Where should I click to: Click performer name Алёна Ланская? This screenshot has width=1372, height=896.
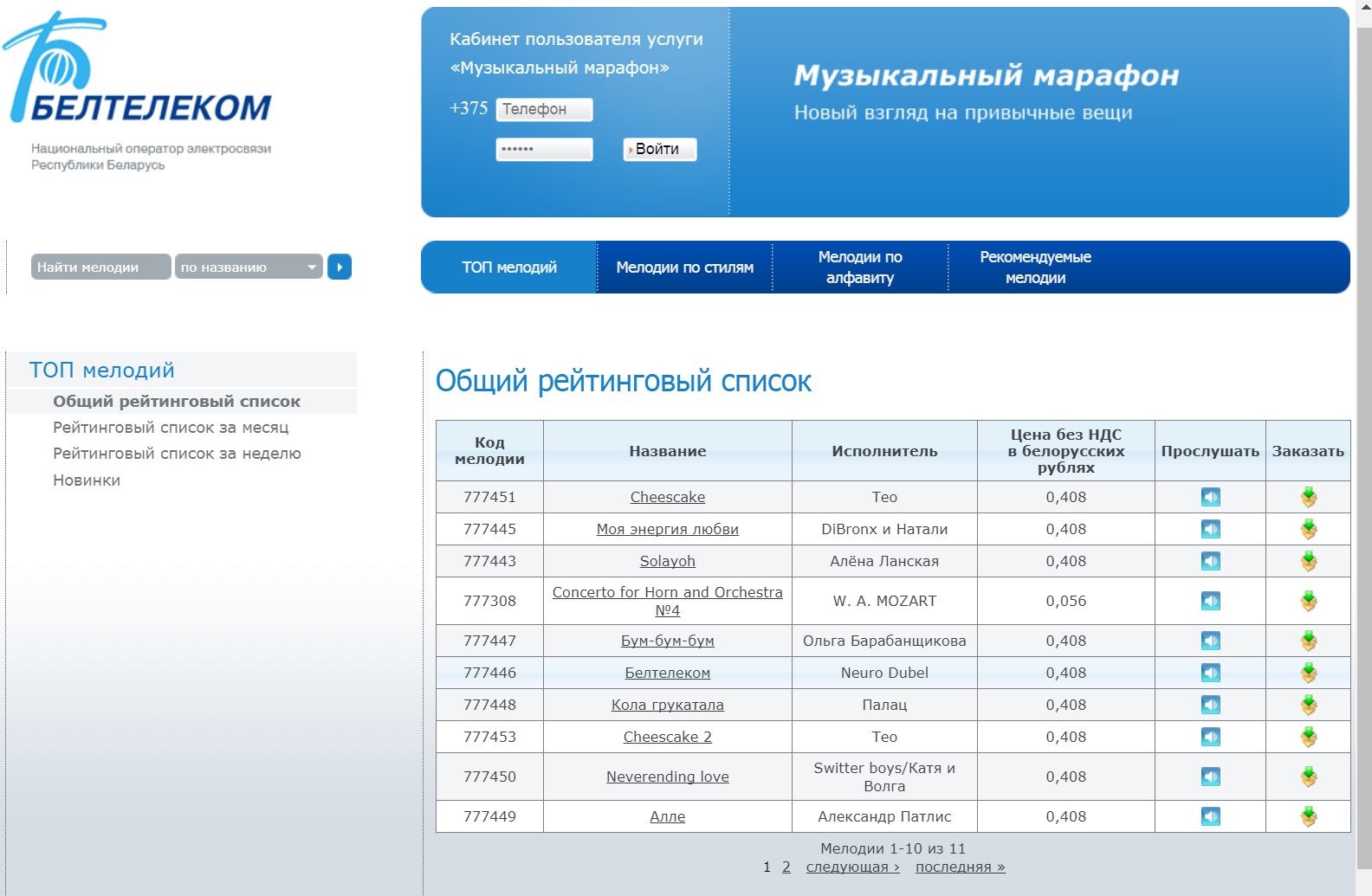(884, 561)
